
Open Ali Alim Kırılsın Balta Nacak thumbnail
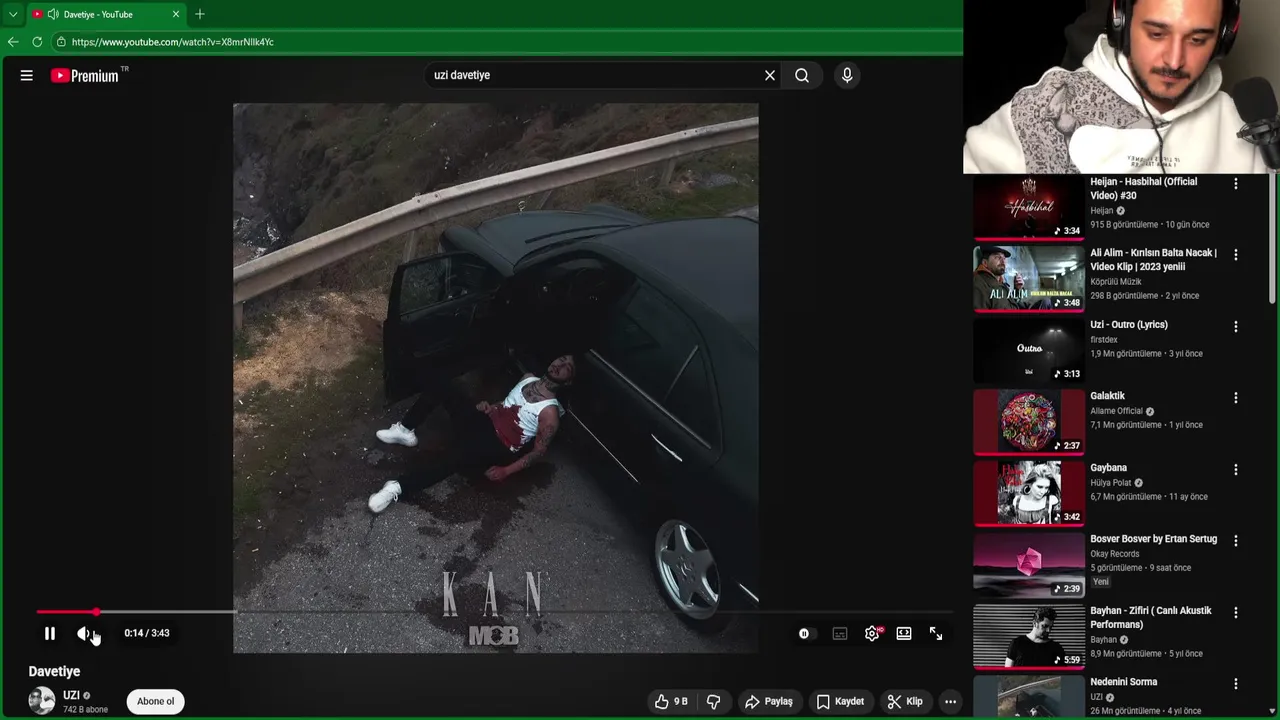[1029, 279]
